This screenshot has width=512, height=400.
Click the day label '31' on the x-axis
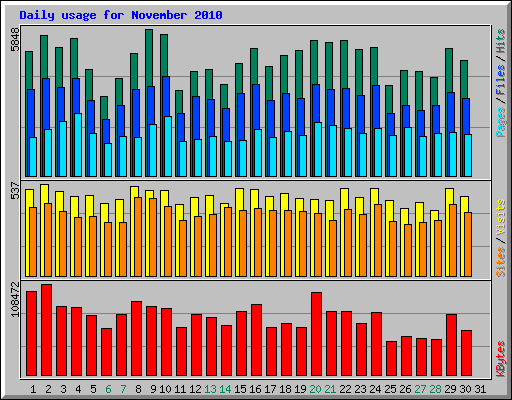tap(480, 389)
